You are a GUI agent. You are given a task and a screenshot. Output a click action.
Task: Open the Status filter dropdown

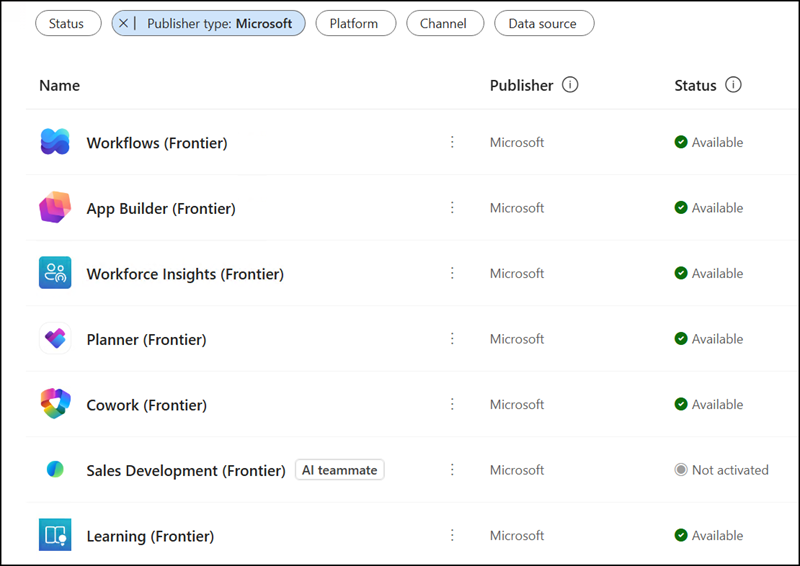coord(67,23)
